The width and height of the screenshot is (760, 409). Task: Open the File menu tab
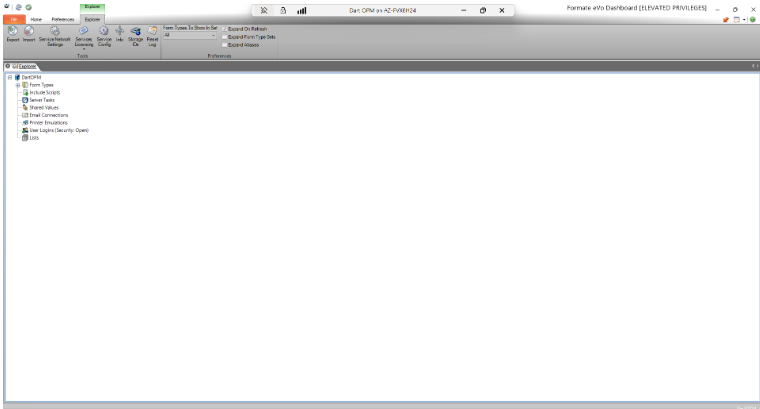(14, 19)
